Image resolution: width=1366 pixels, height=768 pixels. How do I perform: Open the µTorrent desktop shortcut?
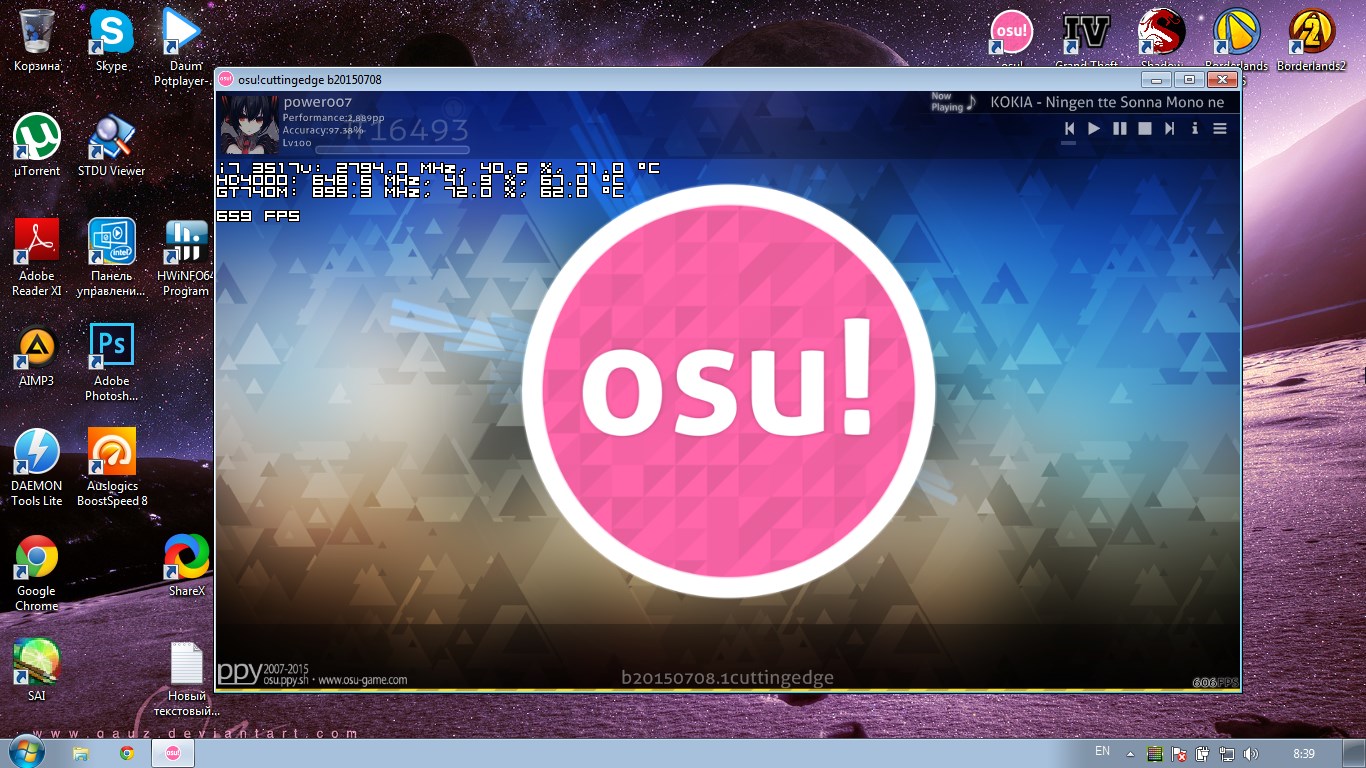pyautogui.click(x=37, y=145)
